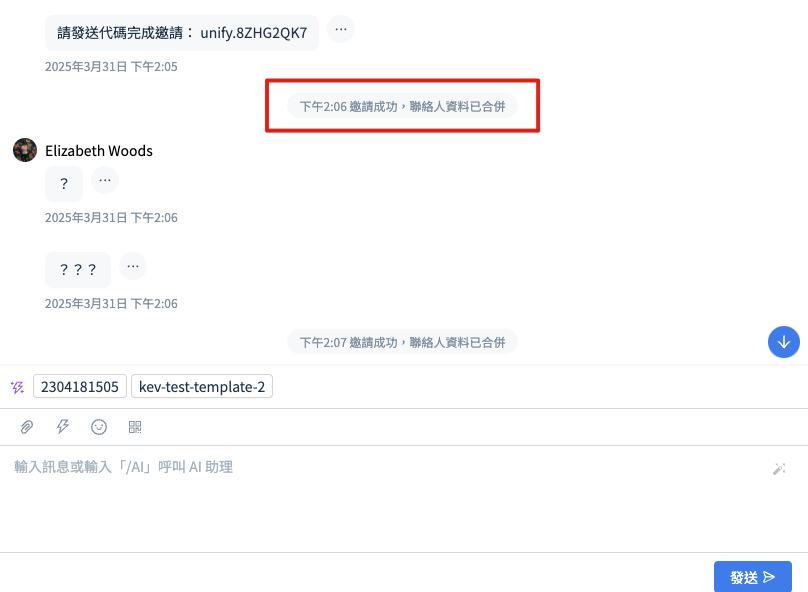Click the unify.8ZHG2QK7 invite code message bubble

(x=182, y=33)
